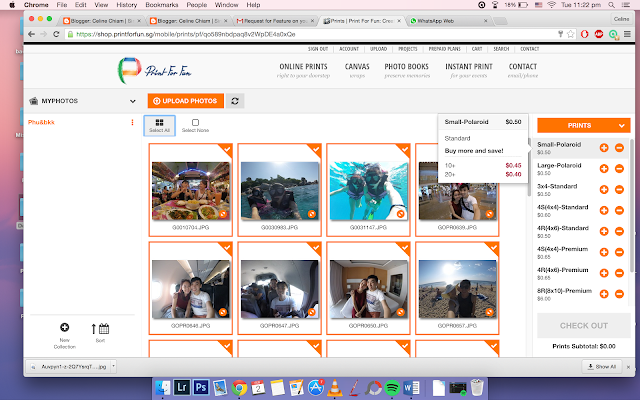Open Photoshop from the Dock

201,387
